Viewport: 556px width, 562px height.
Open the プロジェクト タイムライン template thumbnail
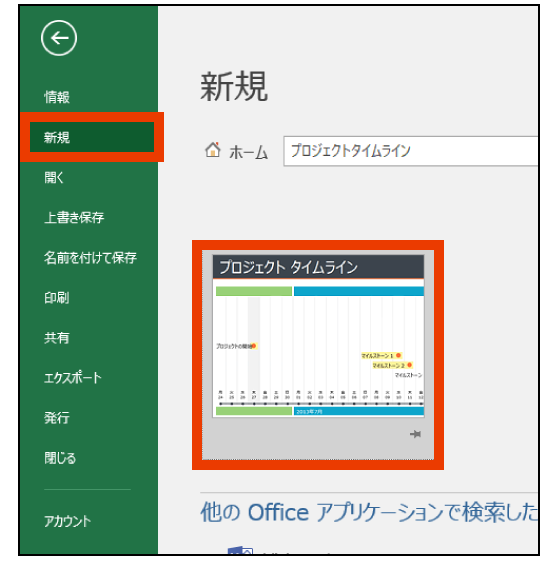(x=318, y=336)
